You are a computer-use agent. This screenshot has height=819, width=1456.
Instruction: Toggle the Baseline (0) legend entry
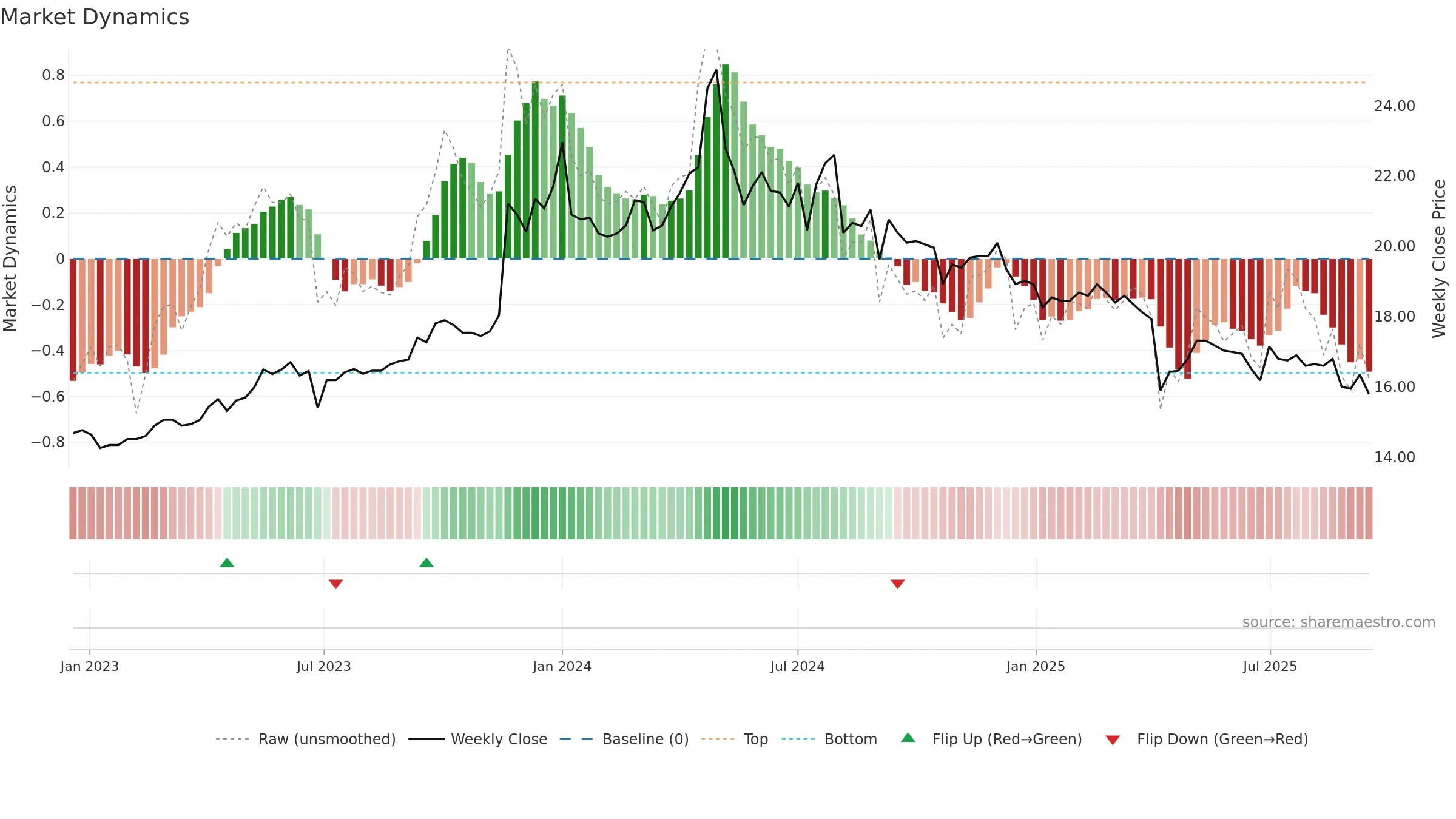click(624, 739)
